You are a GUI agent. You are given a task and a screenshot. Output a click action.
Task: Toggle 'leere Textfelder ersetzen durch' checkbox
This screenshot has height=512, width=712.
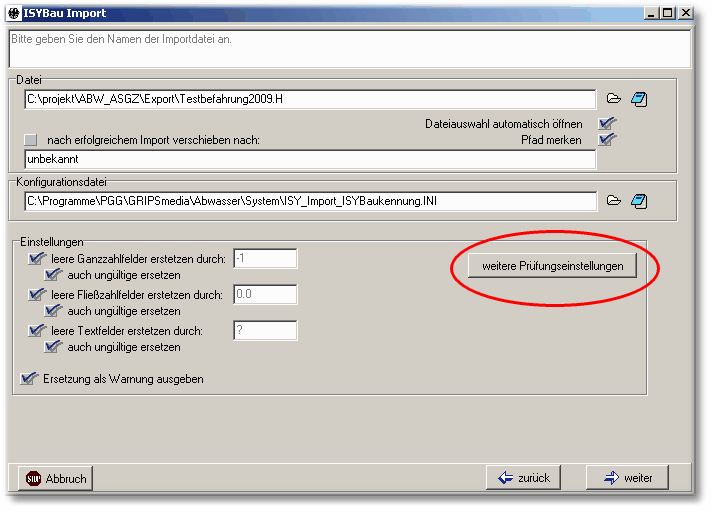(x=37, y=330)
